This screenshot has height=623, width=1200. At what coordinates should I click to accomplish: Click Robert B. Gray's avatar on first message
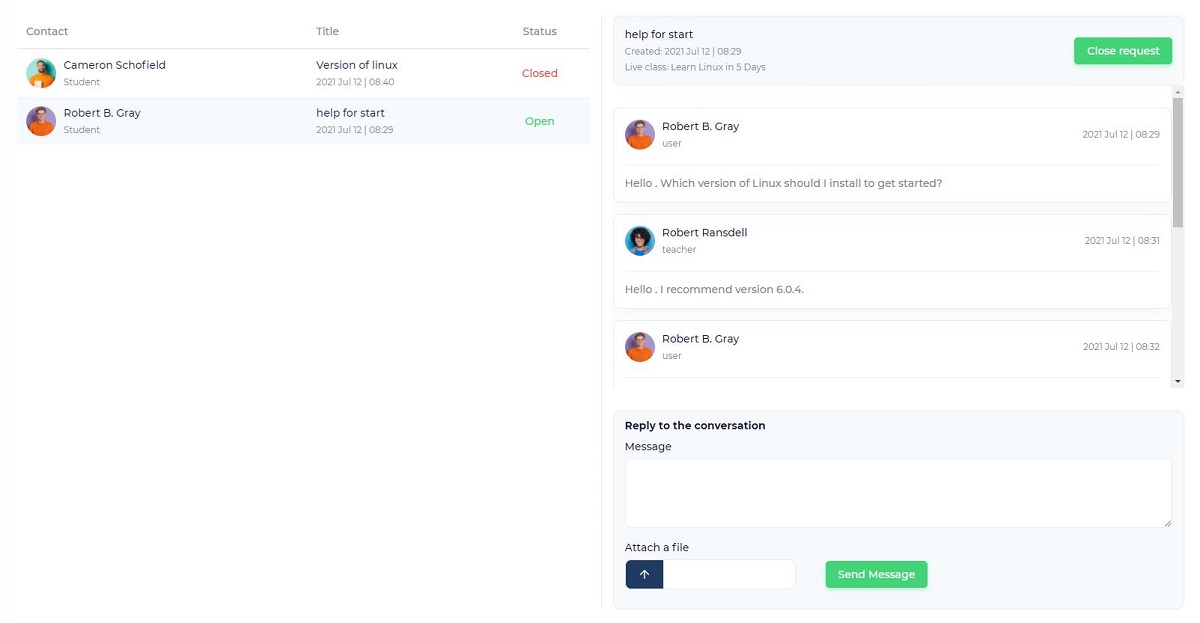coord(640,134)
